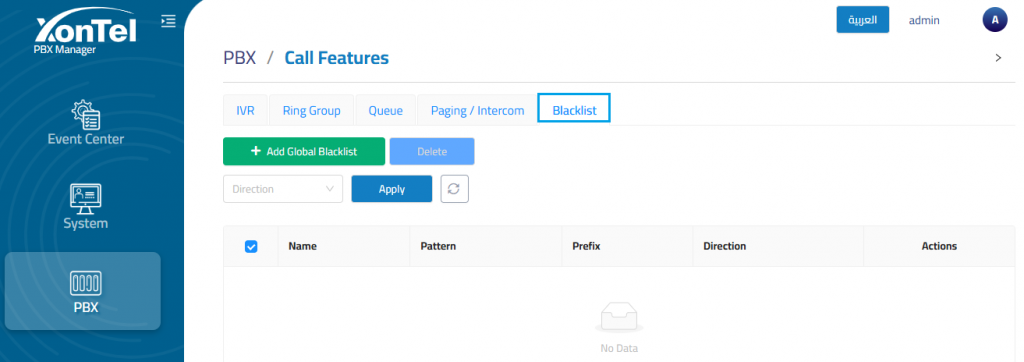The image size is (1024, 362).
Task: Switch to the IVR tab
Action: click(x=245, y=110)
